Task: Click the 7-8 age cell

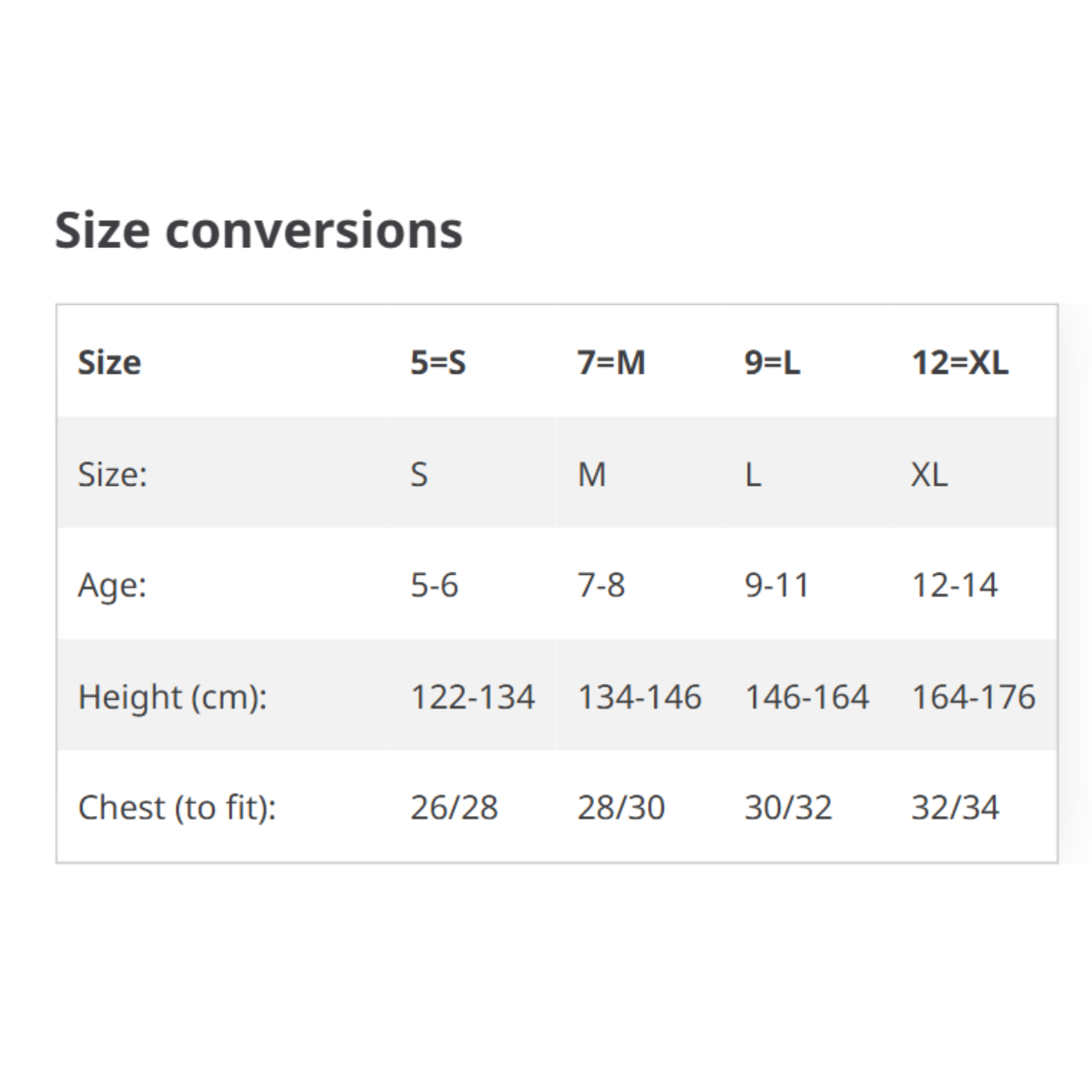Action: pyautogui.click(x=601, y=585)
